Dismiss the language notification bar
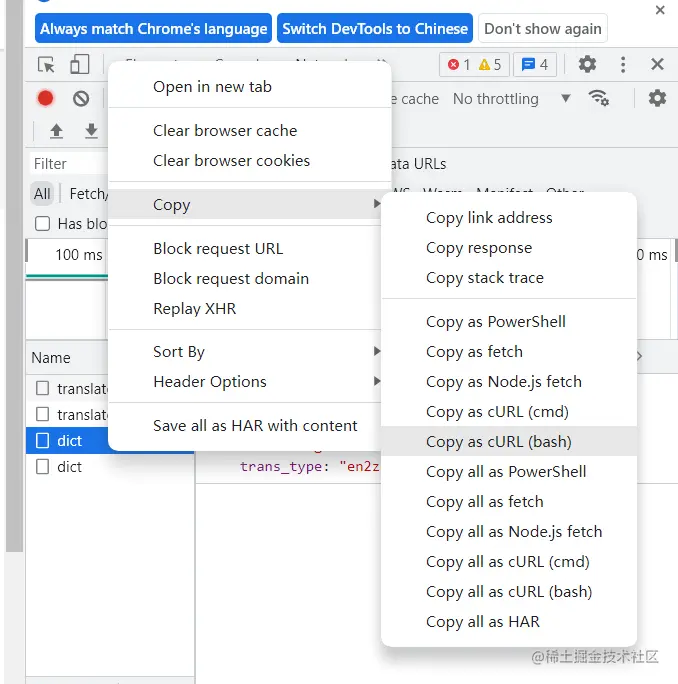 [660, 10]
